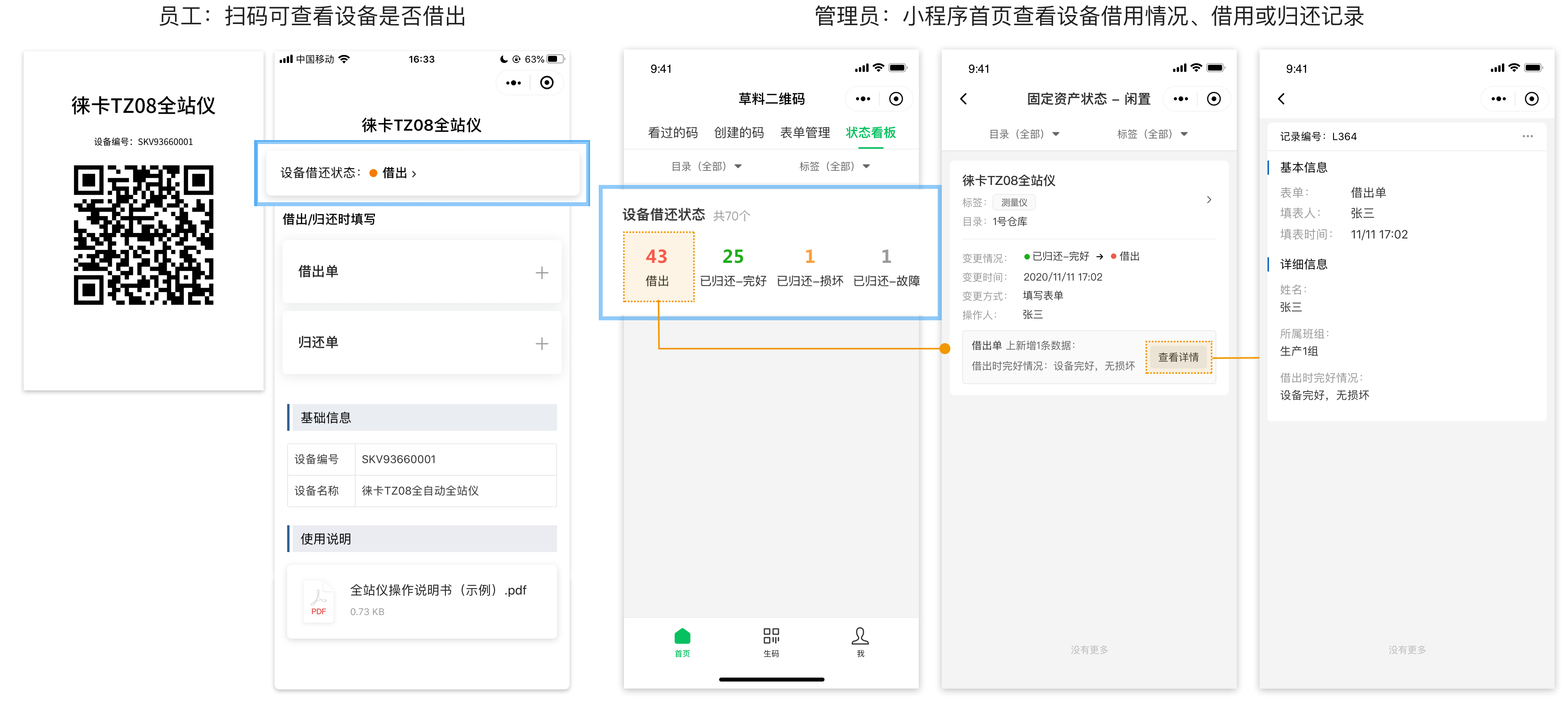1568x702 pixels.
Task: Tap 设备编号: SKV93660001 on QR label
Action: coord(144,142)
